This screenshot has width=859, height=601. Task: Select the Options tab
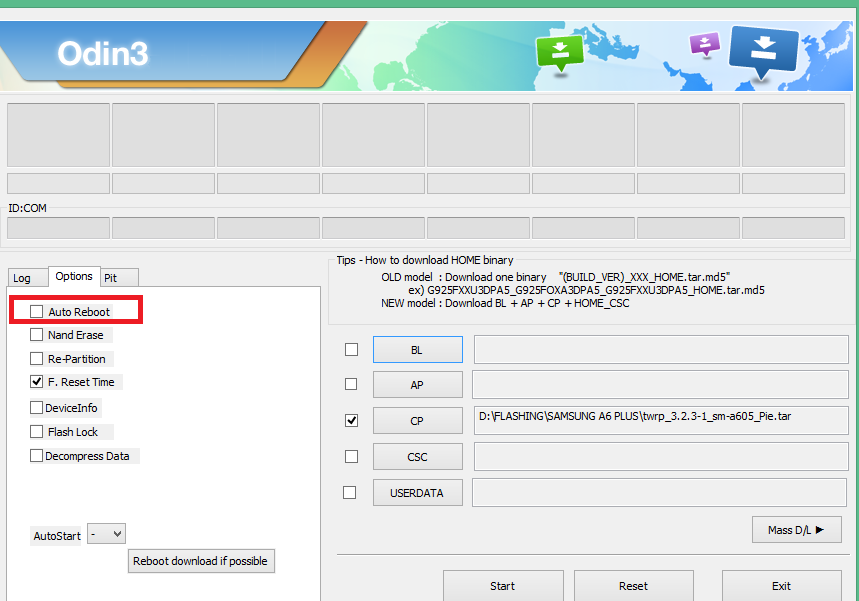(x=74, y=276)
